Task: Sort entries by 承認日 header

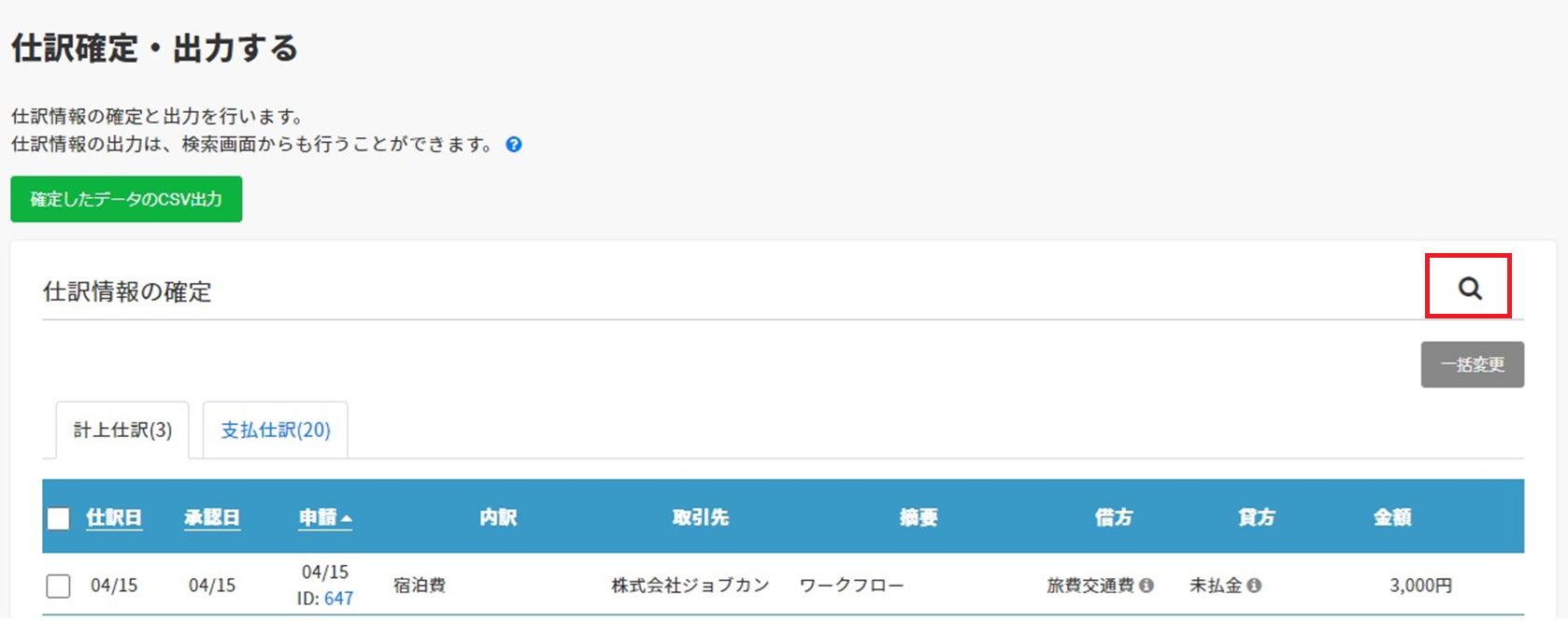Action: [212, 517]
